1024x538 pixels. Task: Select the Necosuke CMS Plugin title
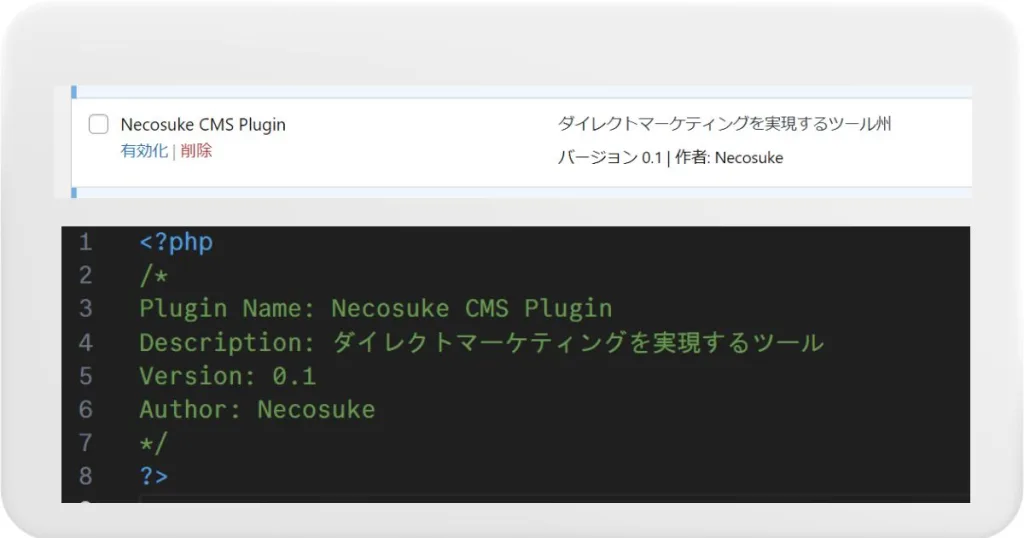[203, 124]
